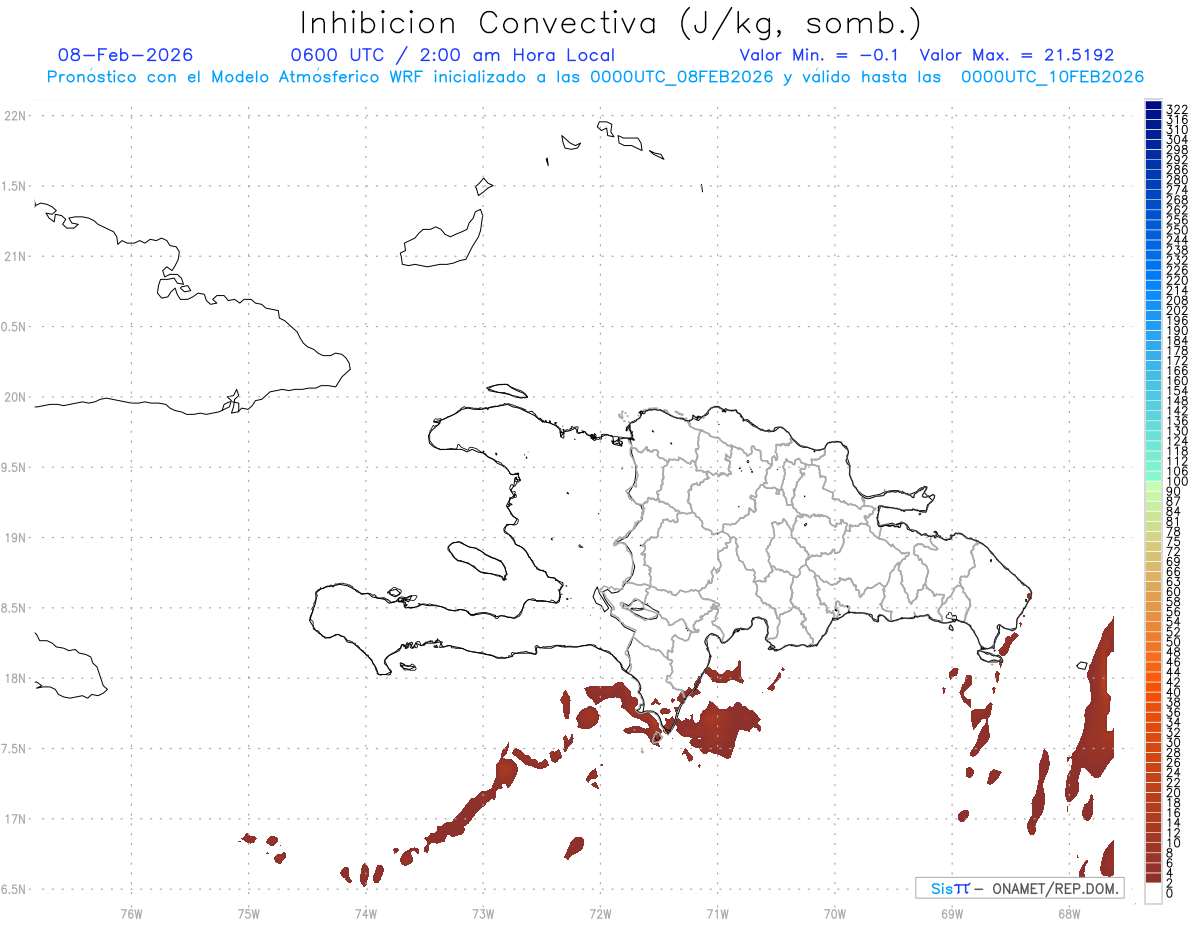Click the dark red swatch beside 2
Screen dimensions: 1200x927
click(1153, 878)
